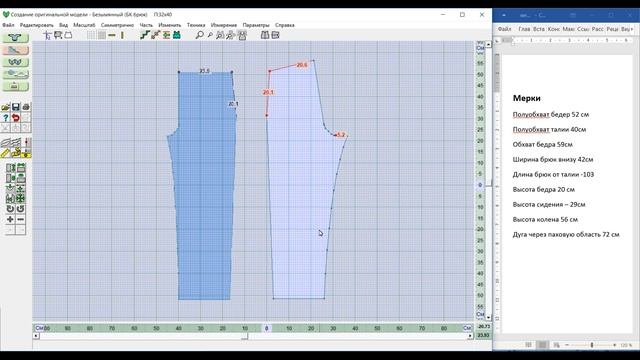The height and width of the screenshot is (360, 640).
Task: Click the red 5.2 measurement label
Action: click(x=341, y=135)
